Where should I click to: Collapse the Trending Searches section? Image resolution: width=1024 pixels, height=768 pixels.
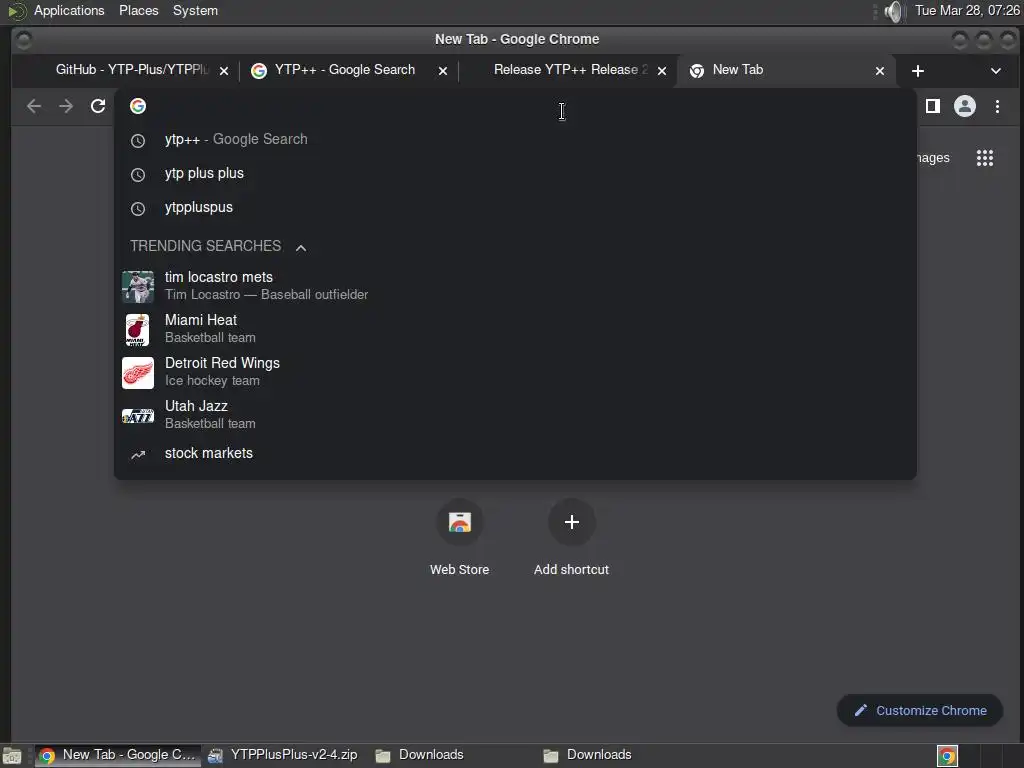click(301, 248)
